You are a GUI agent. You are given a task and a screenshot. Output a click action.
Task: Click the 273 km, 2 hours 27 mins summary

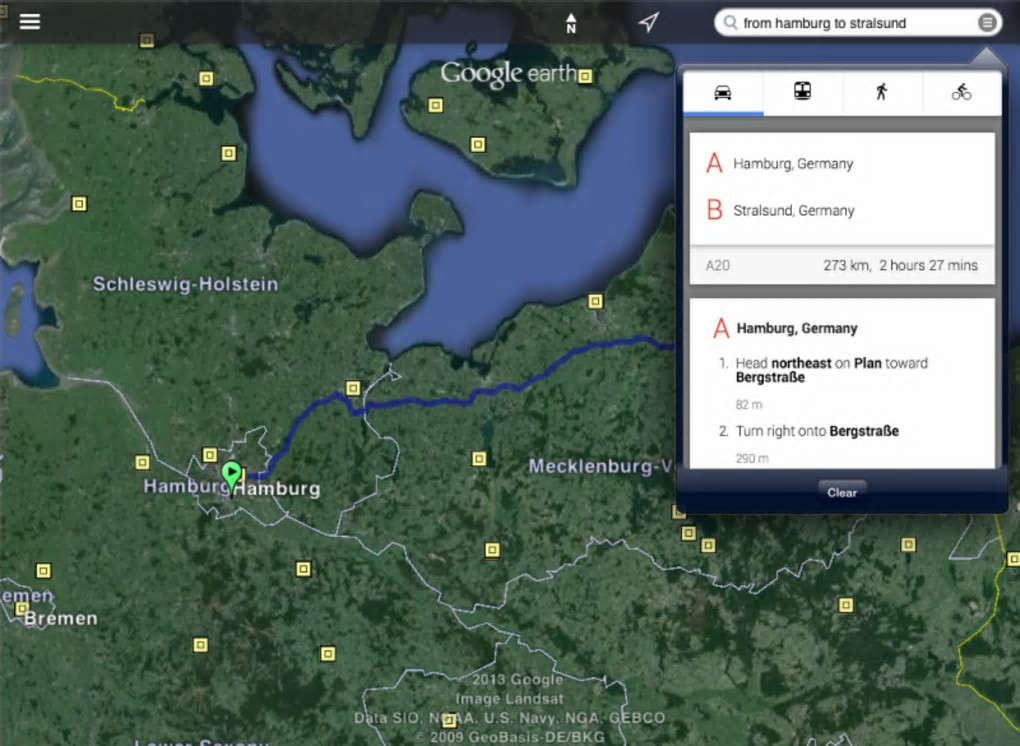pyautogui.click(x=900, y=265)
